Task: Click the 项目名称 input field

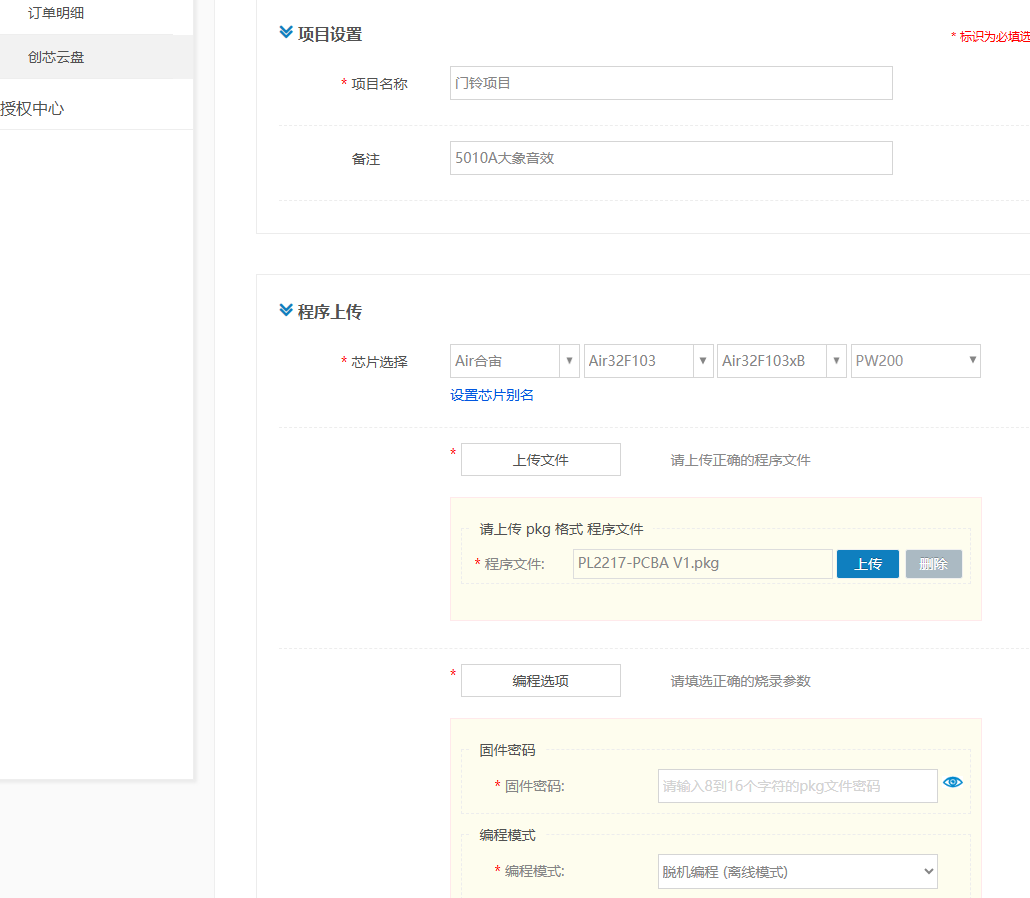Action: point(671,83)
